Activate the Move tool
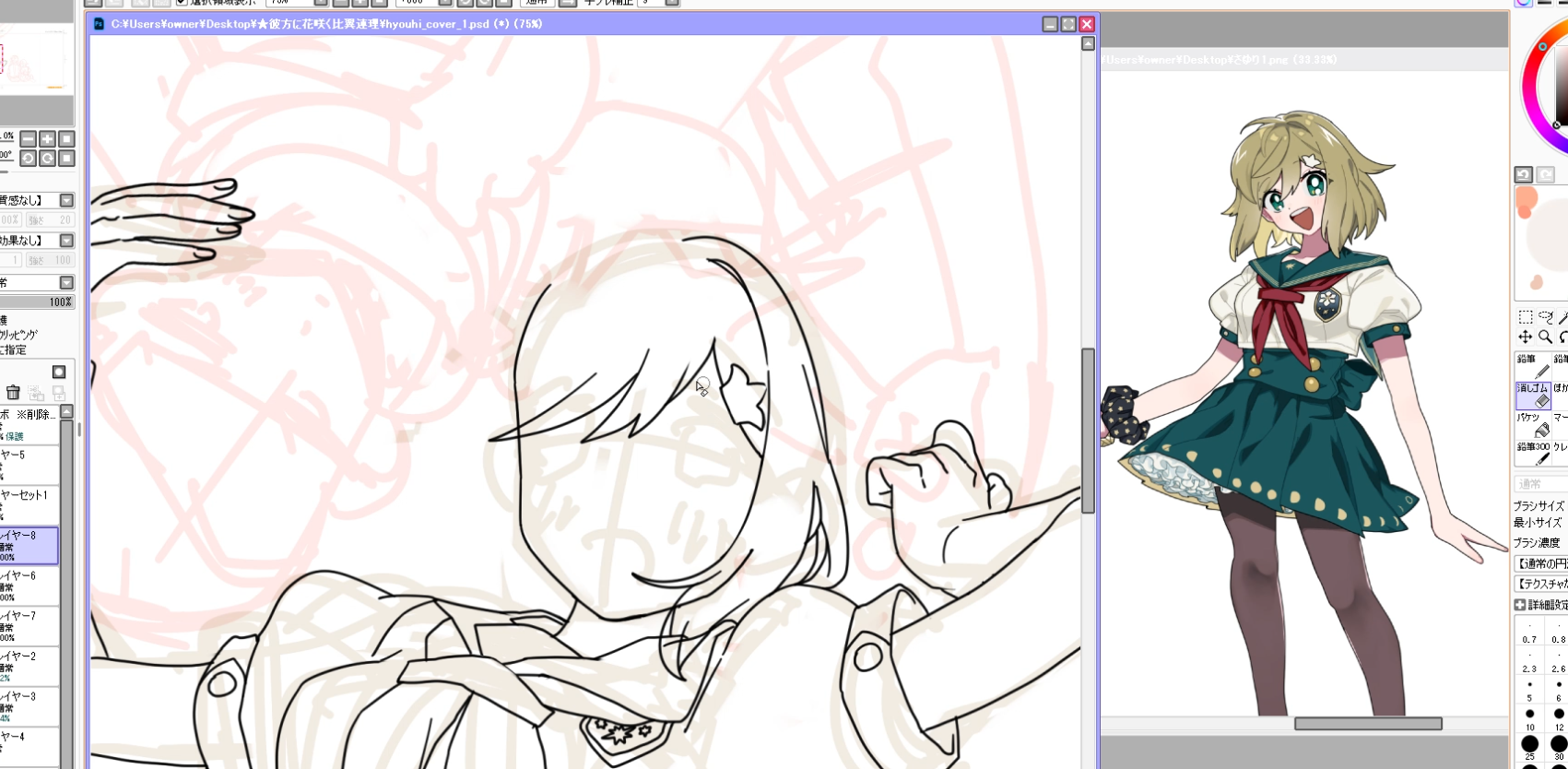 pyautogui.click(x=1526, y=337)
